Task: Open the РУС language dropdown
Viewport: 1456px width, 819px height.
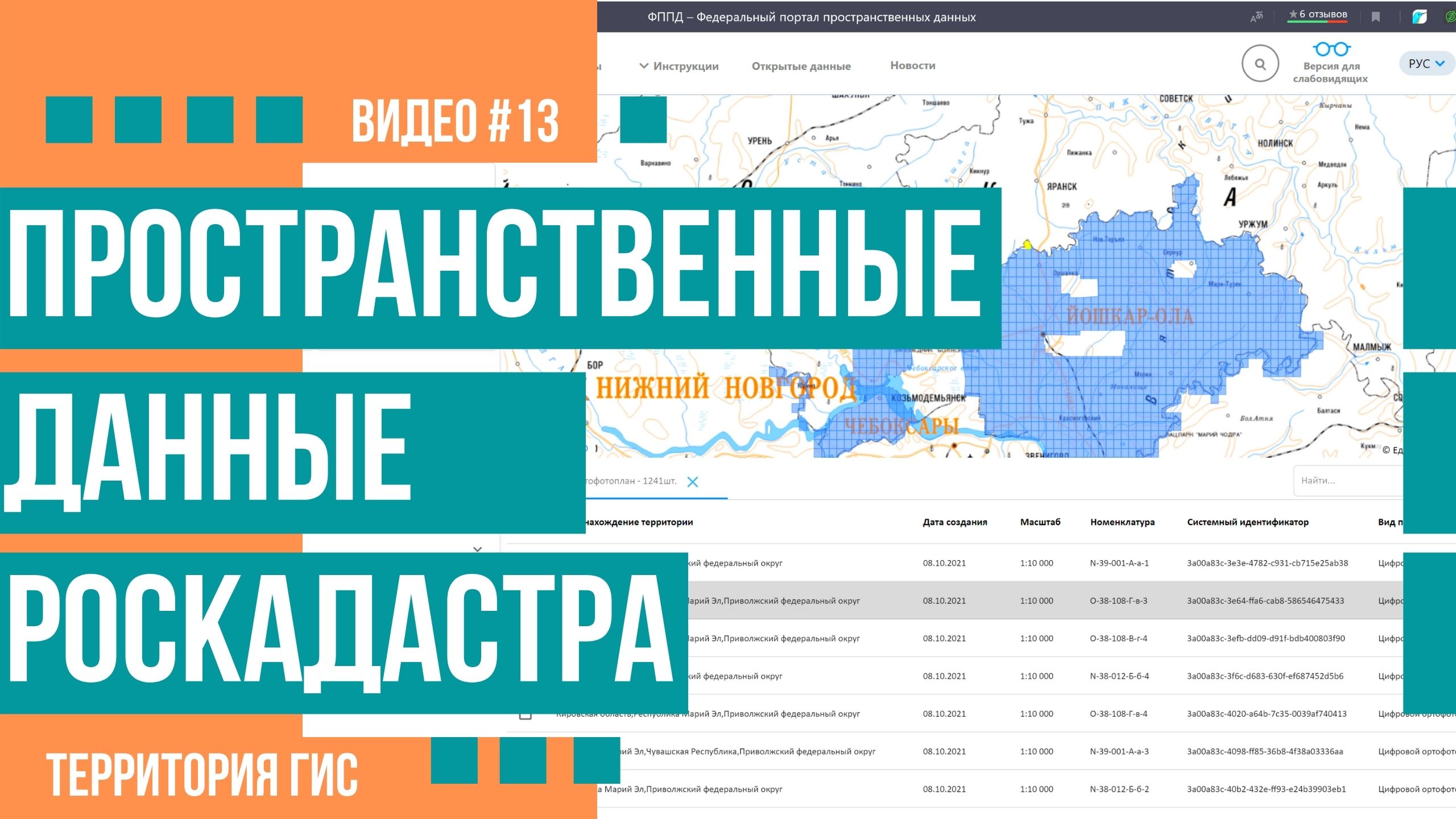Action: coord(1425,63)
